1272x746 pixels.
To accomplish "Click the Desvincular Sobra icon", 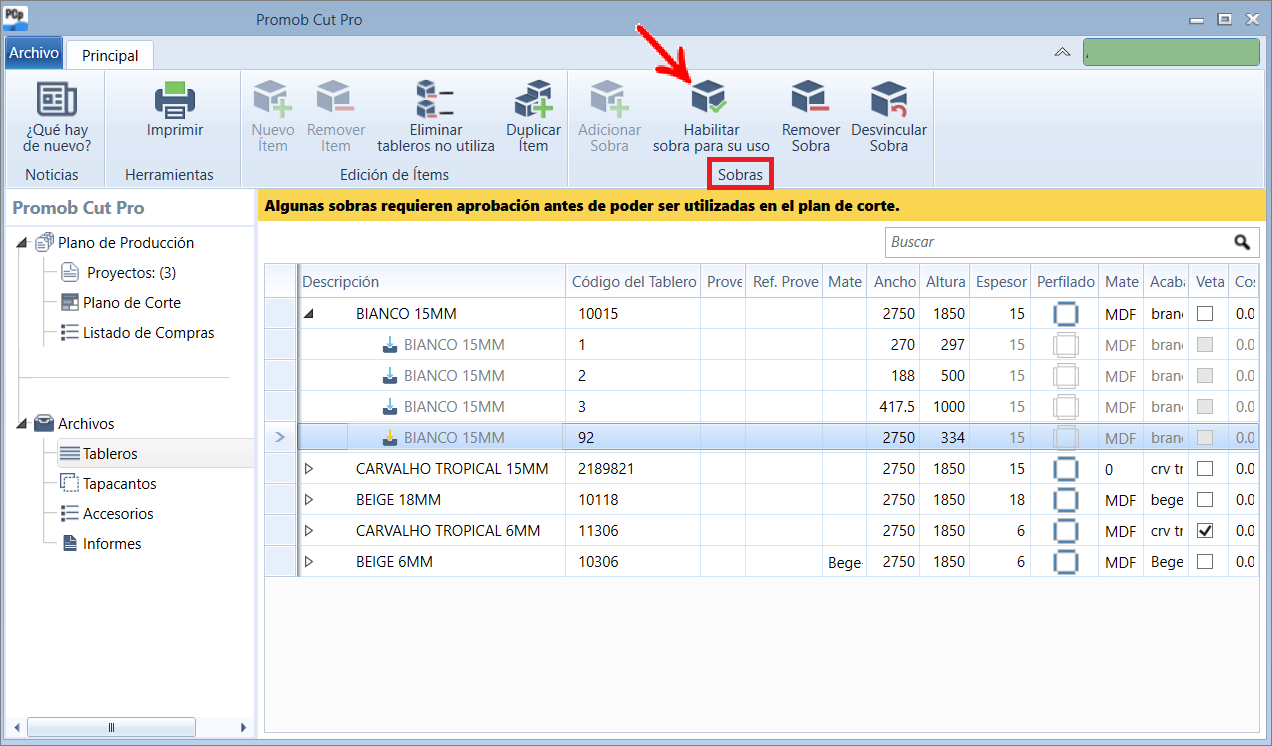I will coord(889,99).
